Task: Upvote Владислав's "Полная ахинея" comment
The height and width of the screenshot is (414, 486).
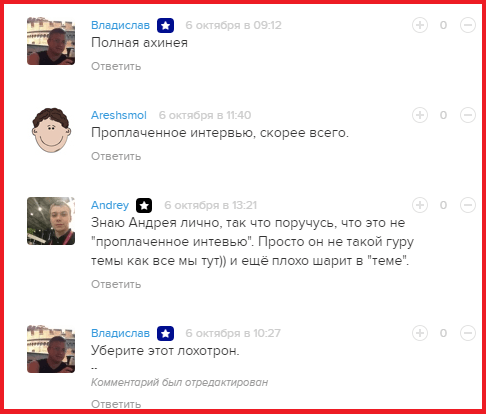Action: tap(420, 25)
